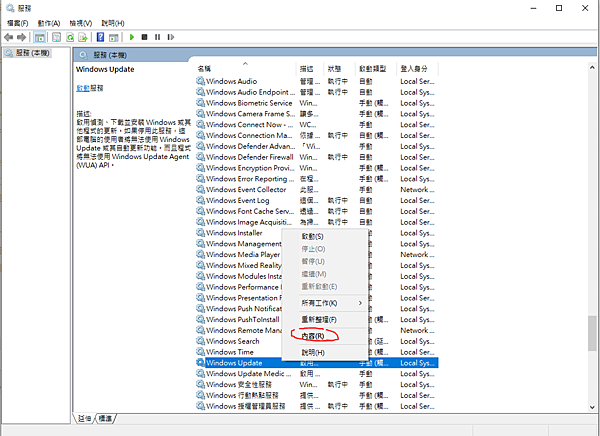Image resolution: width=600 pixels, height=436 pixels.
Task: Start the service with green play icon
Action: click(132, 37)
